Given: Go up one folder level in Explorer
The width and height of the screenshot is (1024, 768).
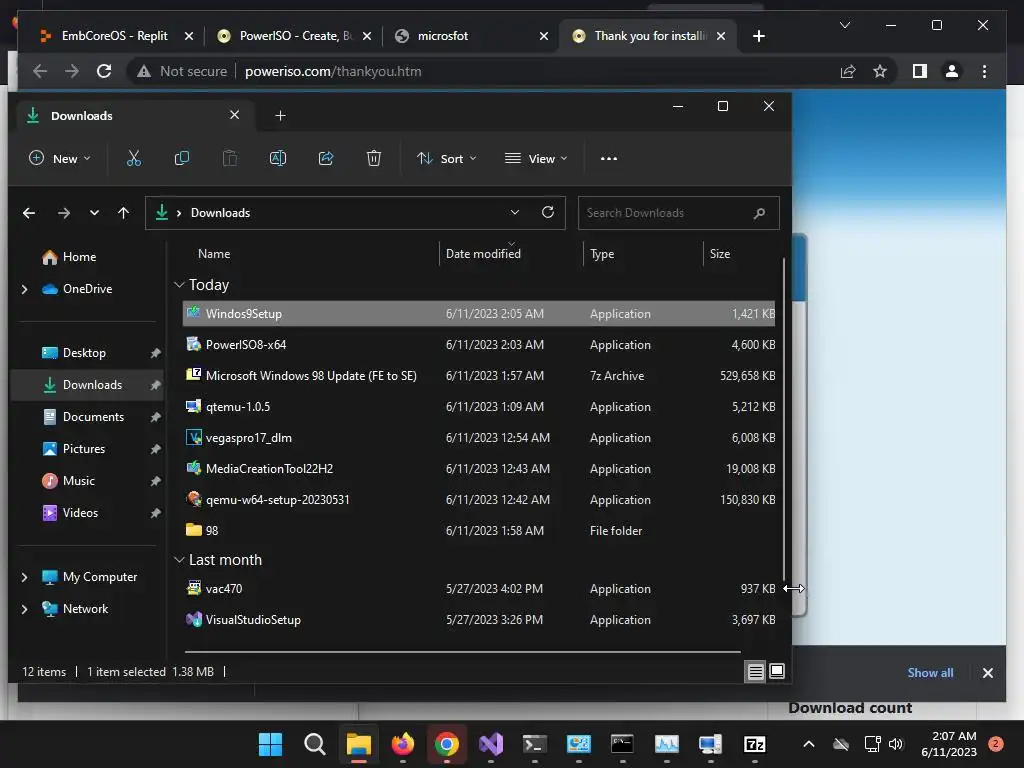Looking at the screenshot, I should [x=123, y=213].
